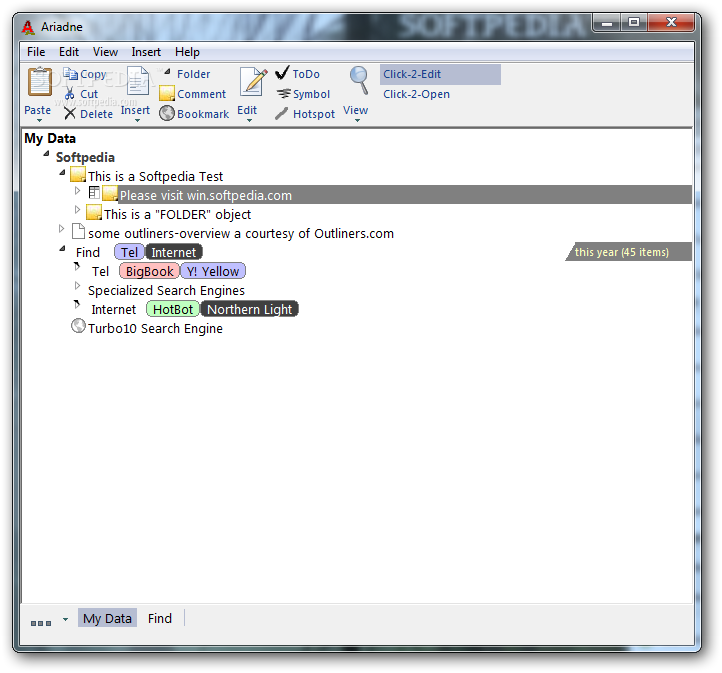
Task: Expand 'Please visit win.softpedia.com' node
Action: coord(77,191)
